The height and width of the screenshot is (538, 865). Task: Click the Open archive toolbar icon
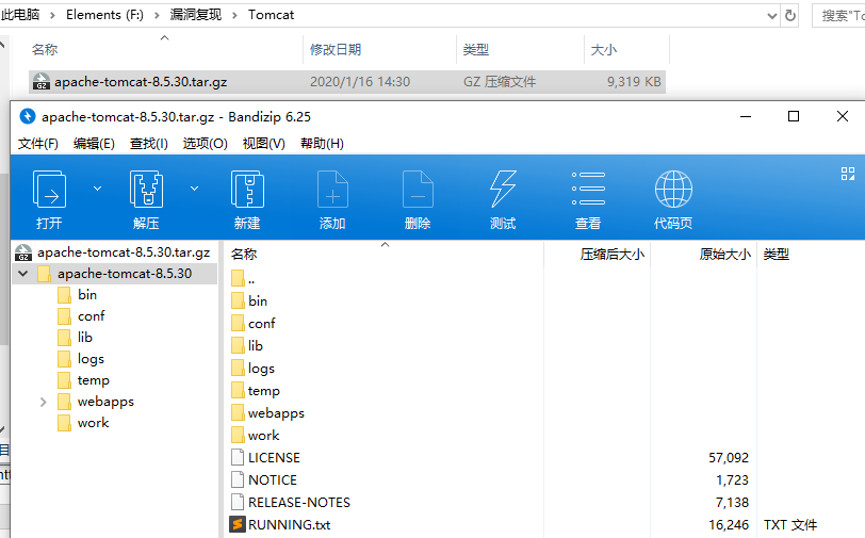coord(50,189)
